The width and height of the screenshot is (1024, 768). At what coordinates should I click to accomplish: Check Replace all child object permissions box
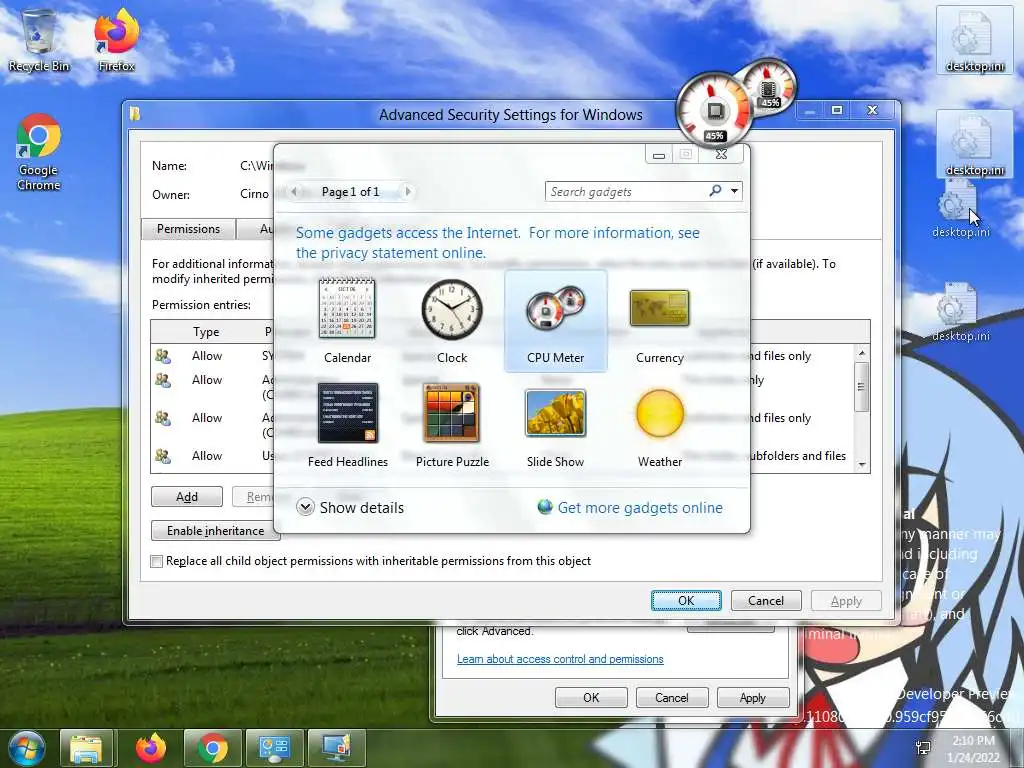coord(157,561)
